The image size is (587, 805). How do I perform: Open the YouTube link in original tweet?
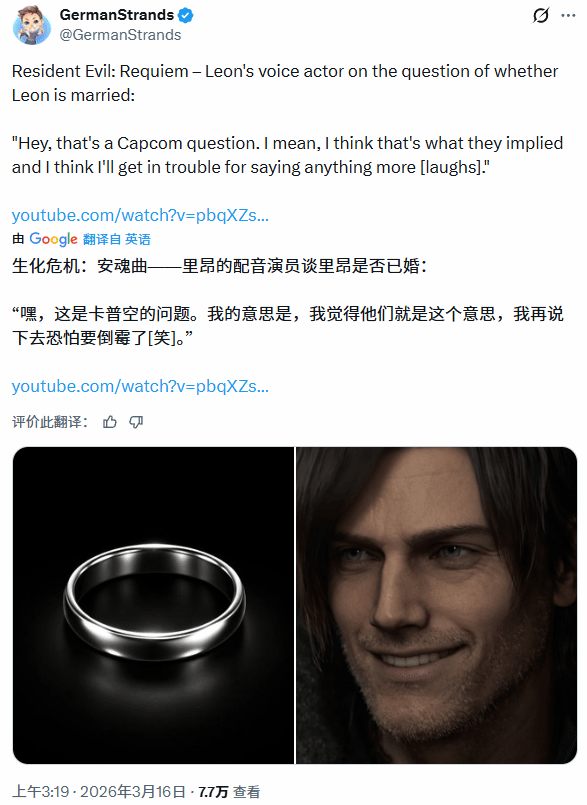tap(140, 215)
